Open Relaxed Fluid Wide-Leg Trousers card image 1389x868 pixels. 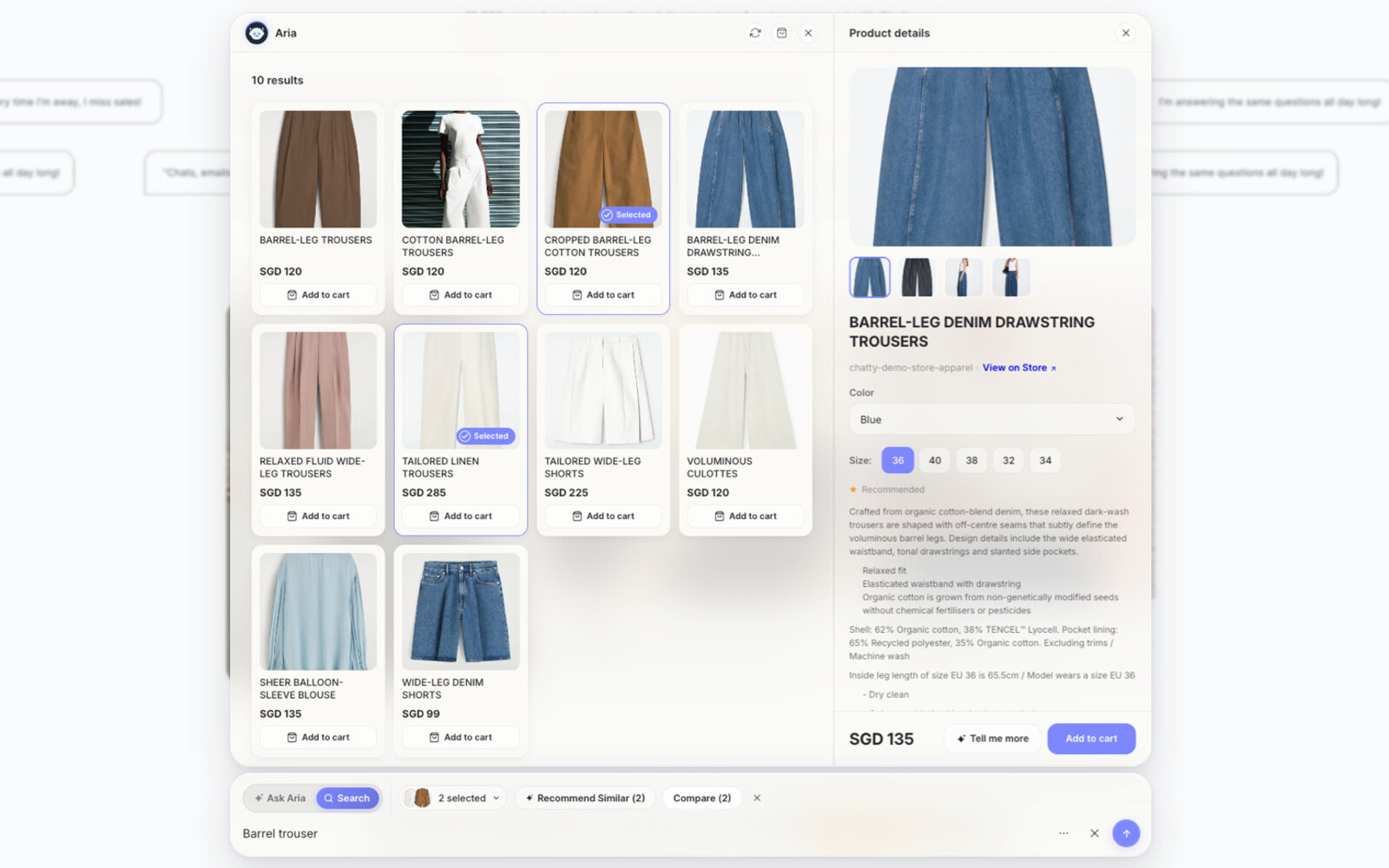tap(318, 391)
